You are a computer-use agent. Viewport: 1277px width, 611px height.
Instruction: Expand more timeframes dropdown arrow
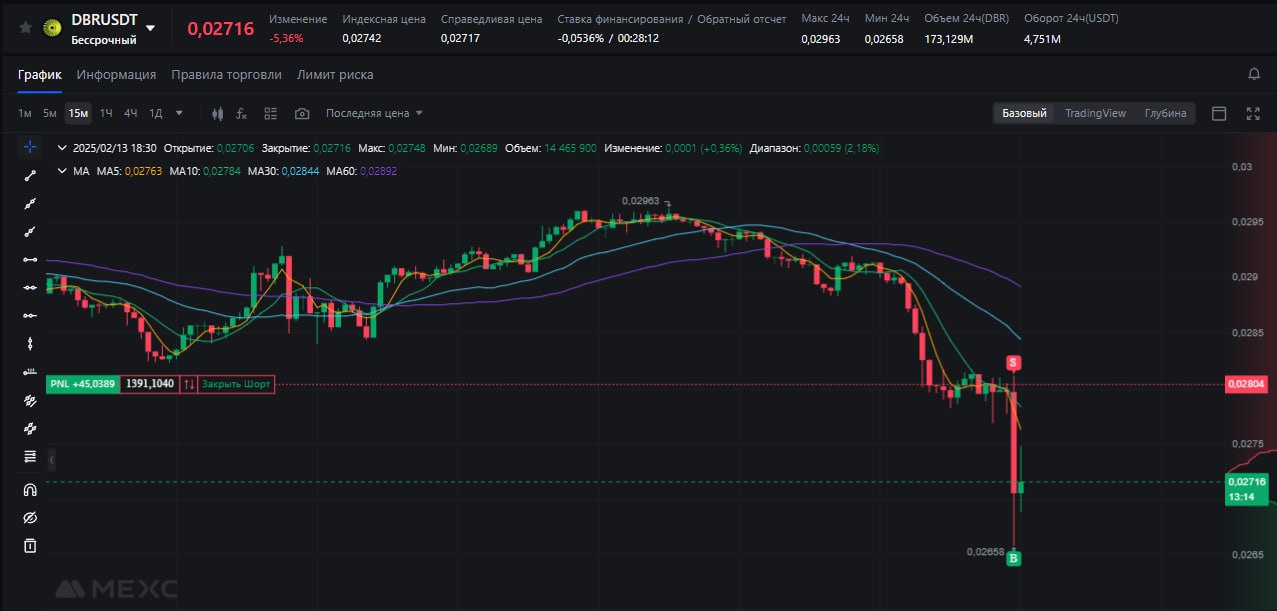point(179,113)
